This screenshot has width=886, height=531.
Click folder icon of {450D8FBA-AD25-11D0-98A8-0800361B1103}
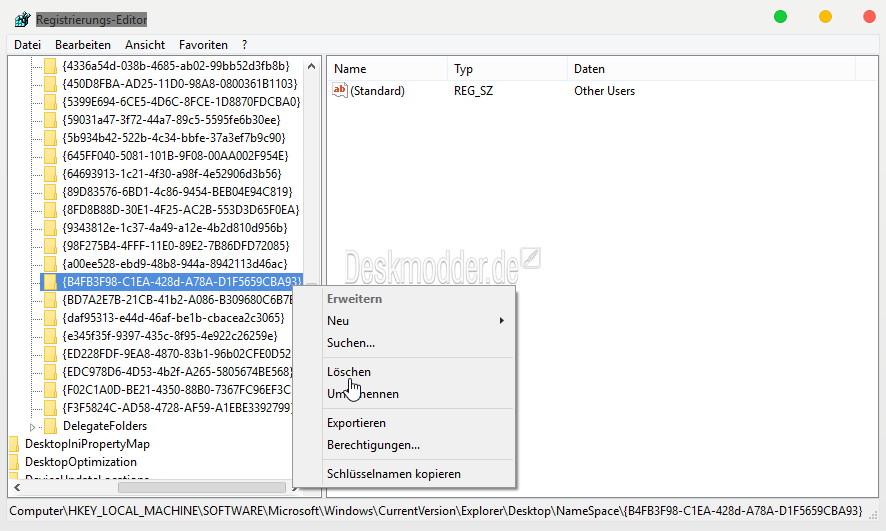coord(50,84)
